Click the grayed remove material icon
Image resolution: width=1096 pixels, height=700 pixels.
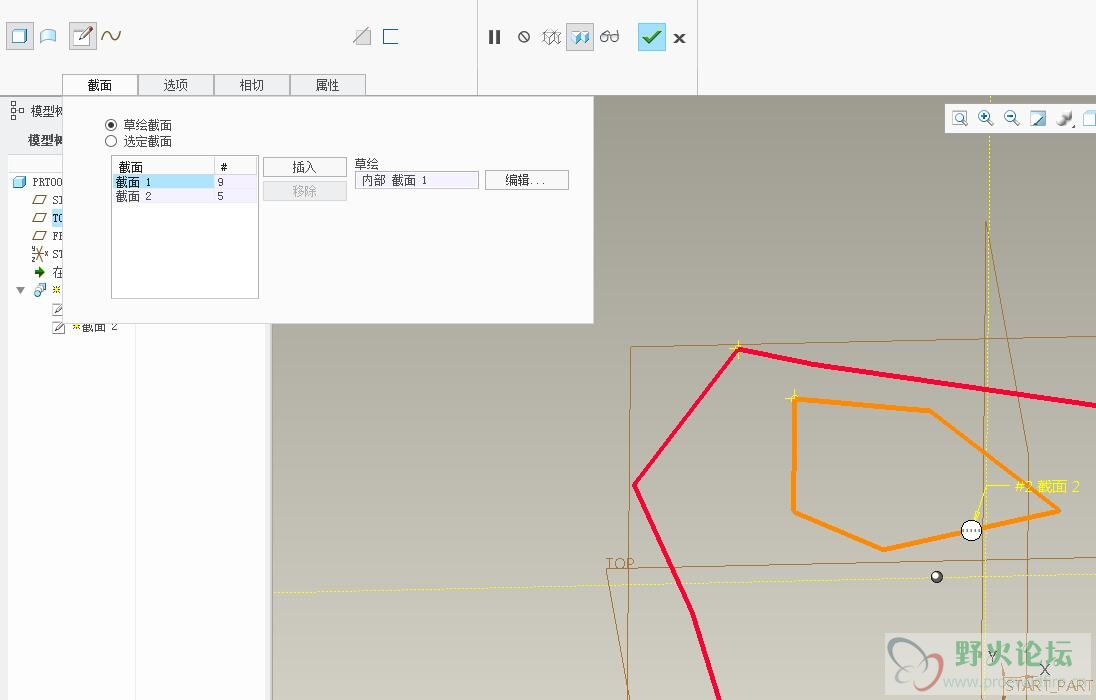click(x=362, y=36)
